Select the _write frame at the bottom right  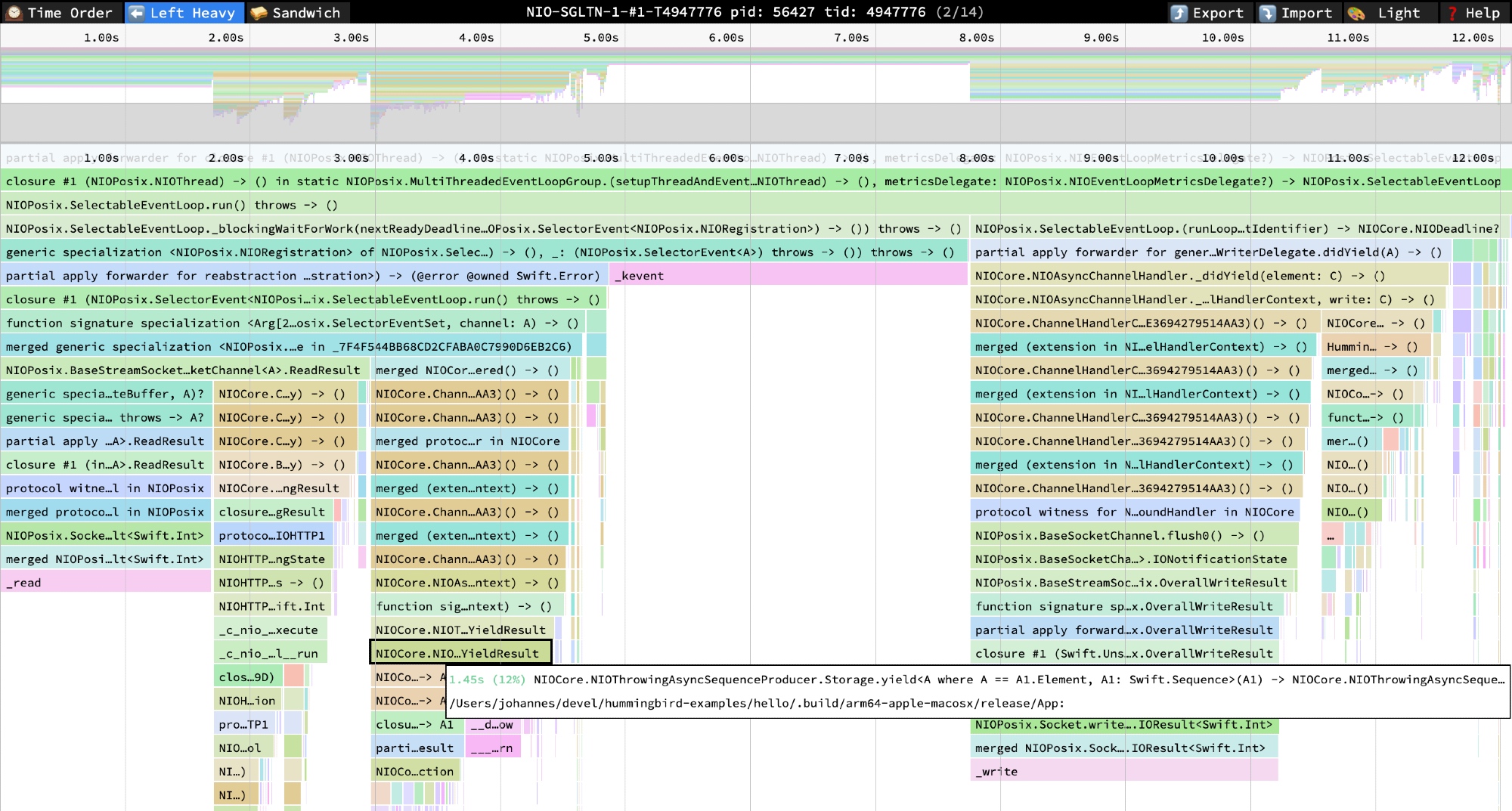pyautogui.click(x=1123, y=772)
